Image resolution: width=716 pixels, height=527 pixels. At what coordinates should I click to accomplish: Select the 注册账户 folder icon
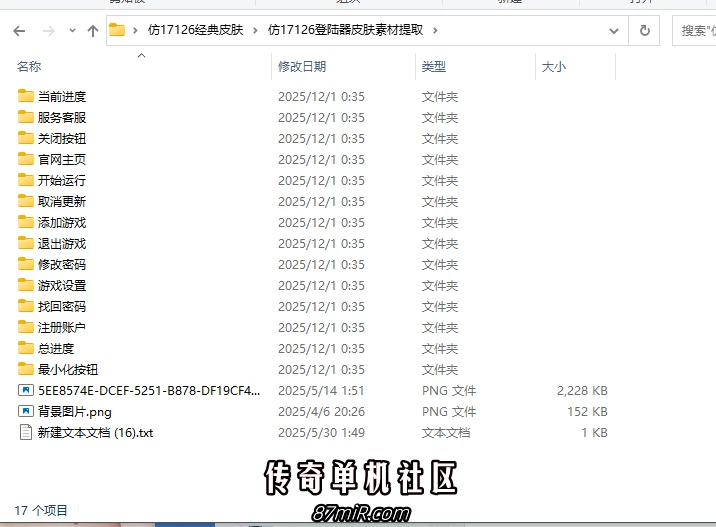(x=26, y=327)
